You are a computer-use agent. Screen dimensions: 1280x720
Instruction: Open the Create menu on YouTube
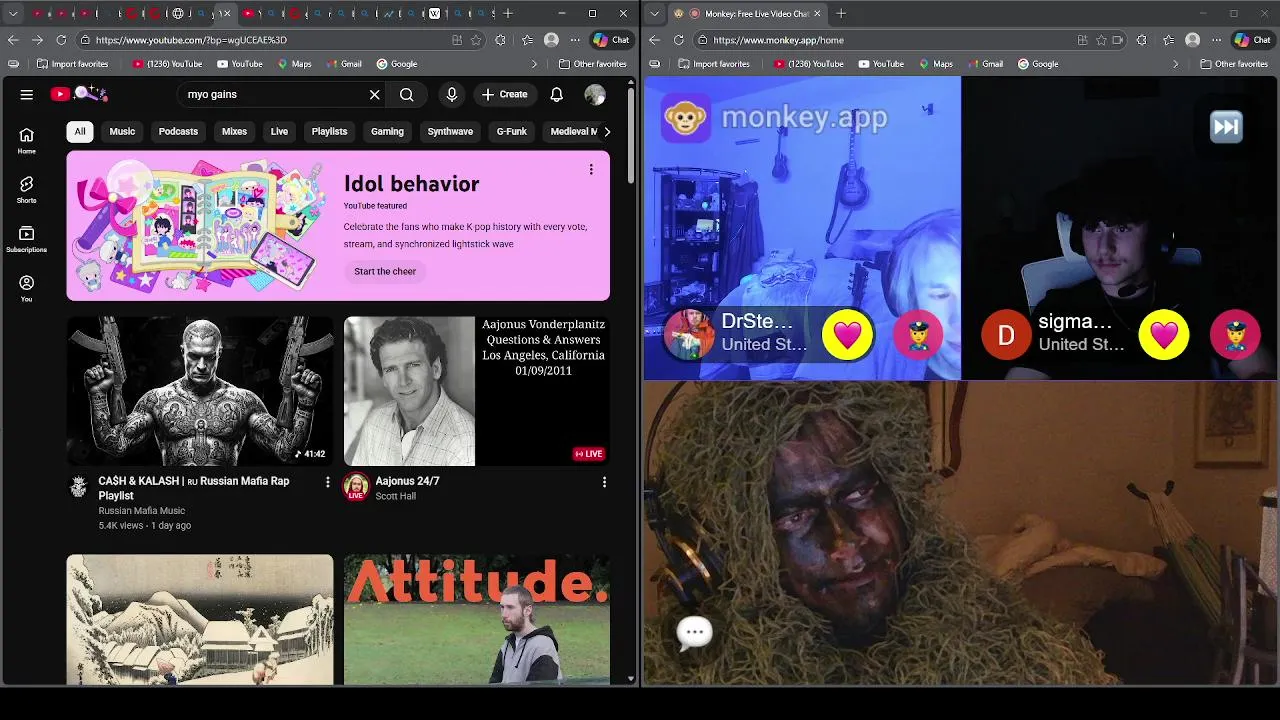click(x=504, y=94)
